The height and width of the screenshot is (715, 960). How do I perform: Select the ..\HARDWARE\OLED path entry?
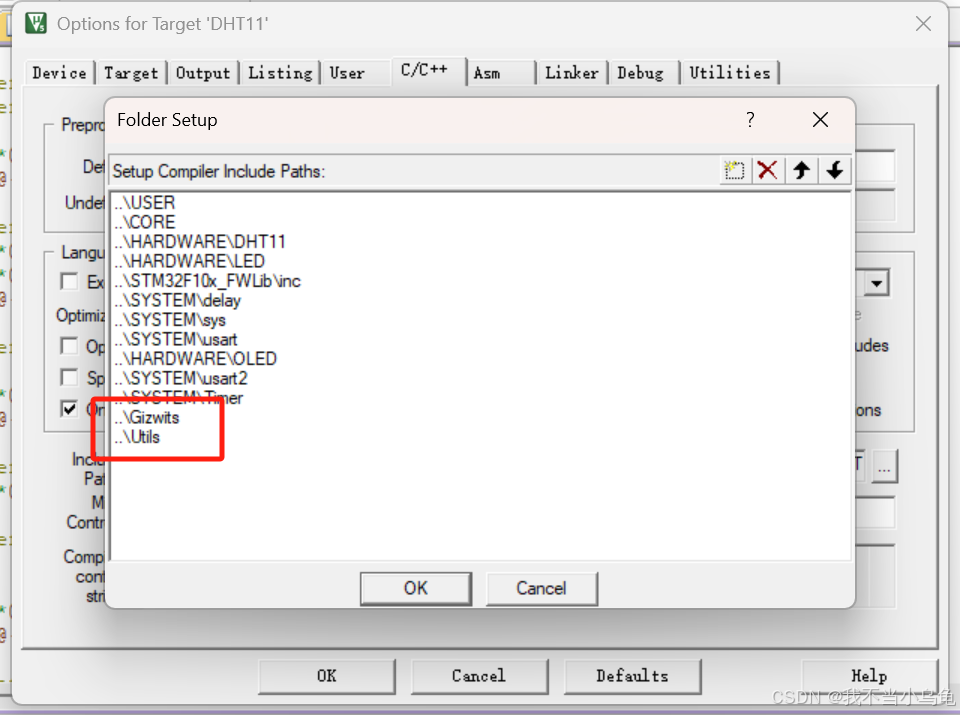(x=195, y=359)
